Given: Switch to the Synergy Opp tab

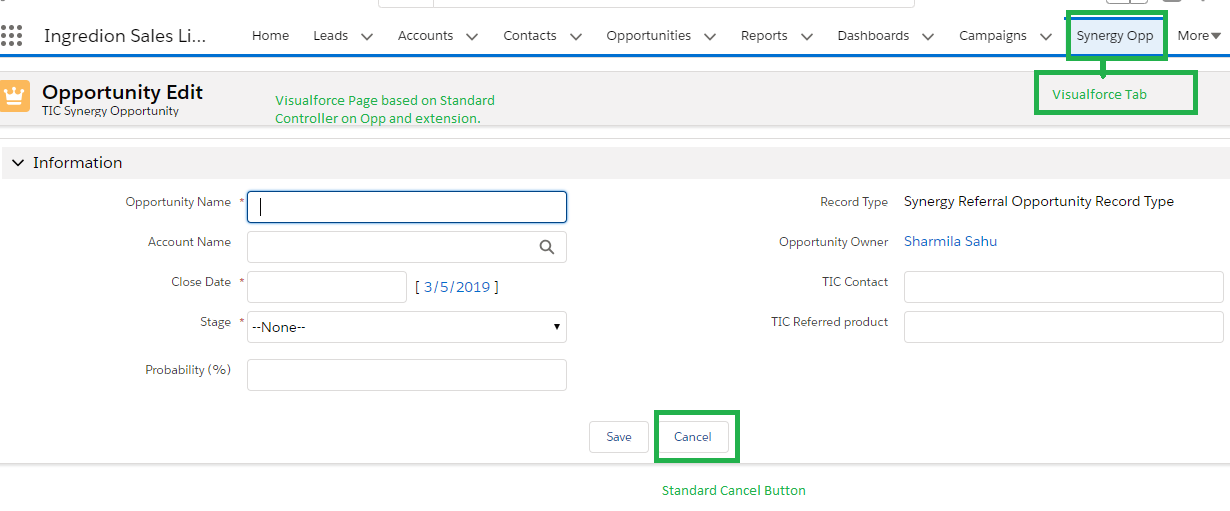Looking at the screenshot, I should click(1114, 36).
